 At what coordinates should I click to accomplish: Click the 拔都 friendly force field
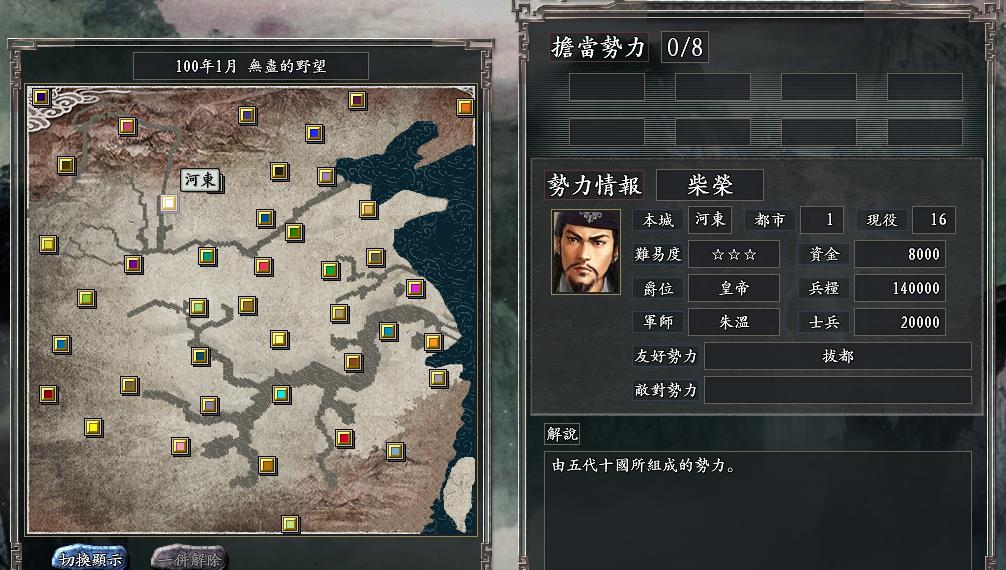tap(838, 356)
